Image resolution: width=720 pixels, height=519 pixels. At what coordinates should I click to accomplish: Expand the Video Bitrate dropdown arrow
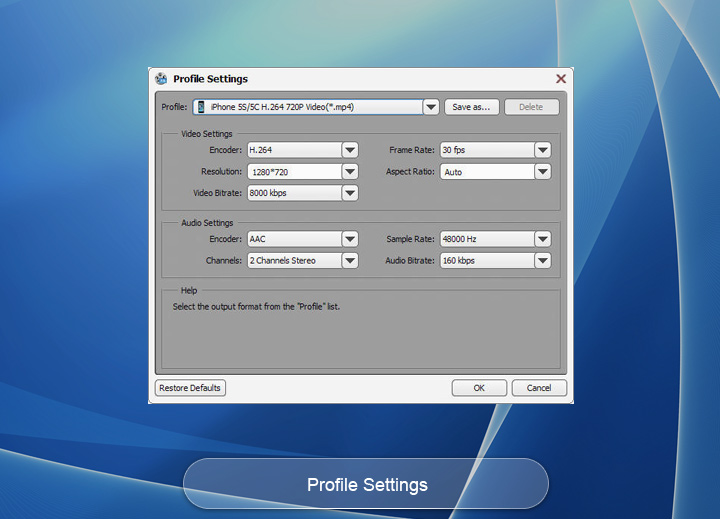pyautogui.click(x=350, y=193)
